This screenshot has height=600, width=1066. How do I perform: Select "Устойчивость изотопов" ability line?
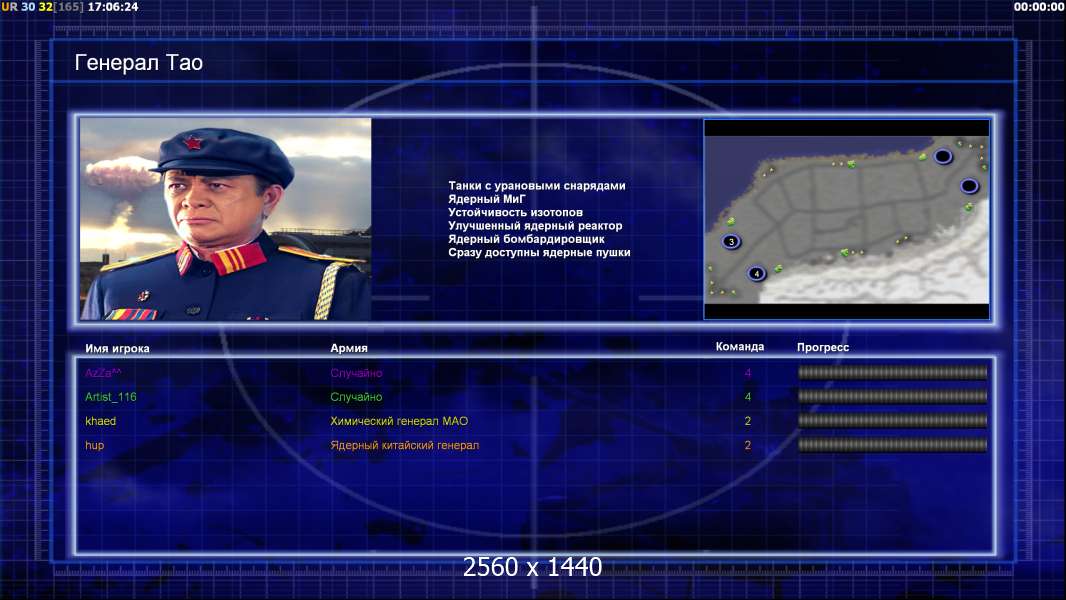pos(515,212)
